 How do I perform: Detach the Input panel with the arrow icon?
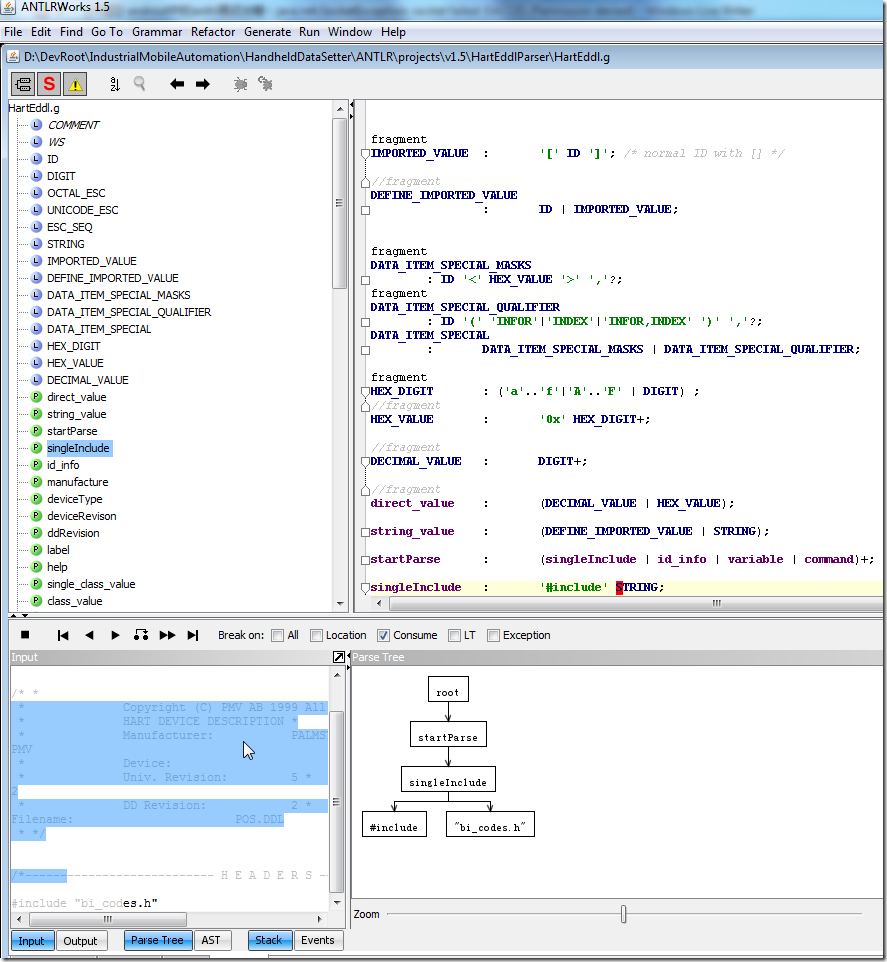tap(339, 657)
